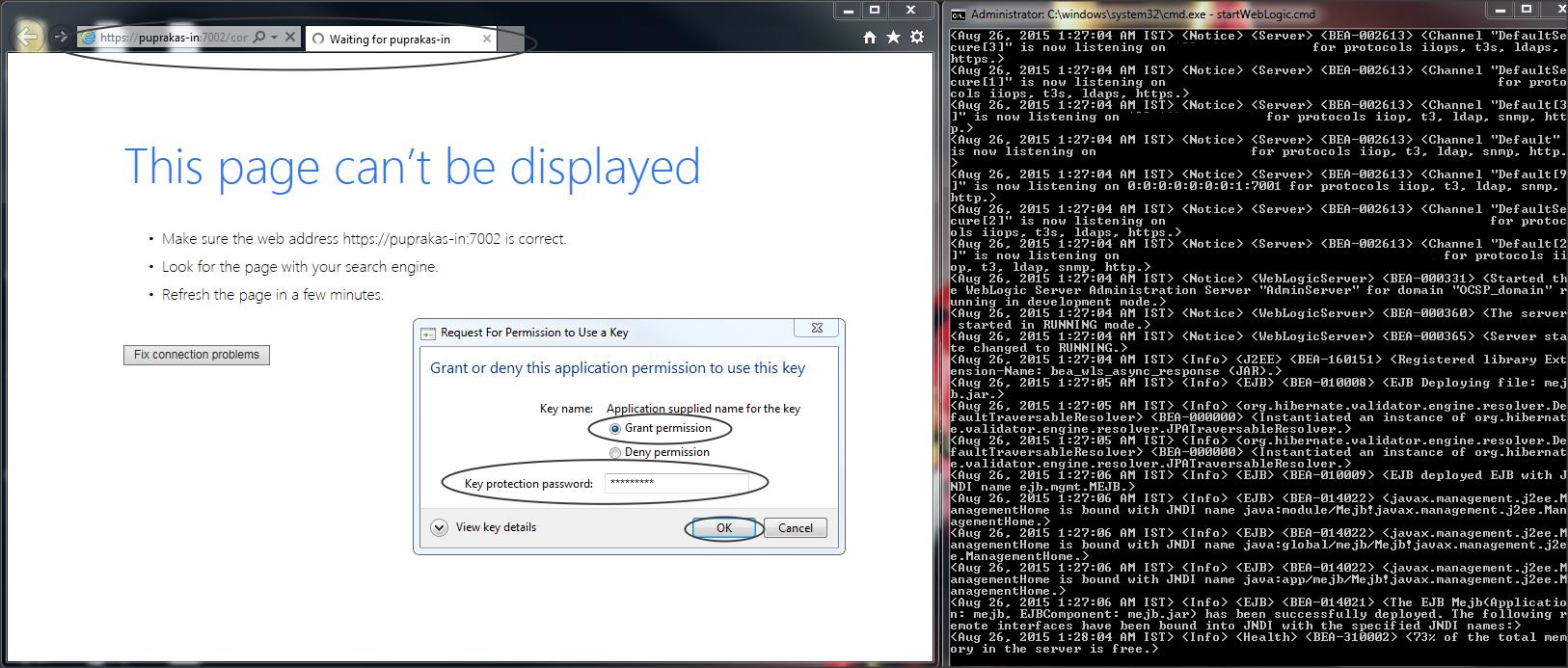Image resolution: width=1568 pixels, height=668 pixels.
Task: Confirm the key permission dialog with OK
Action: coord(724,527)
